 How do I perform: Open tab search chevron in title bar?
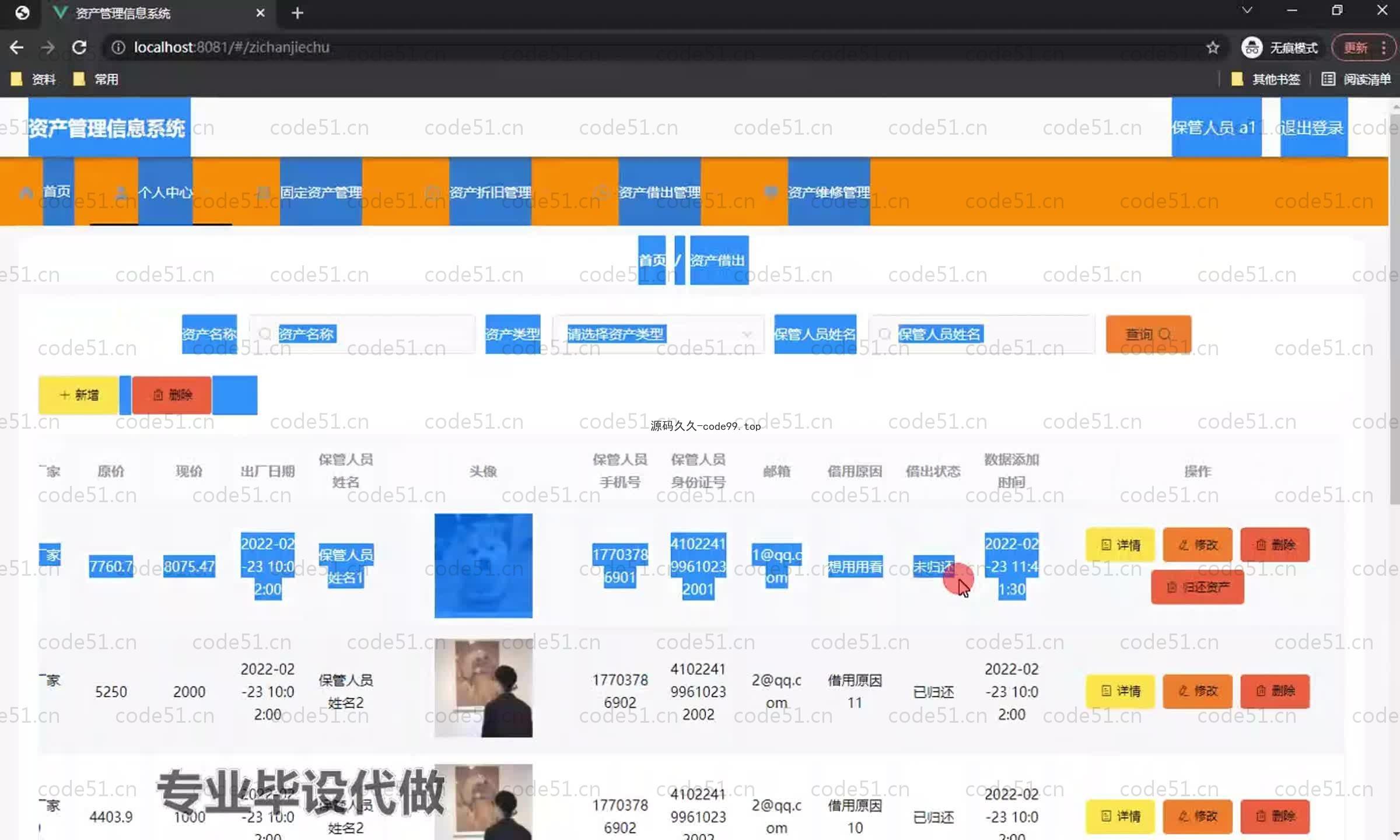coord(1247,10)
